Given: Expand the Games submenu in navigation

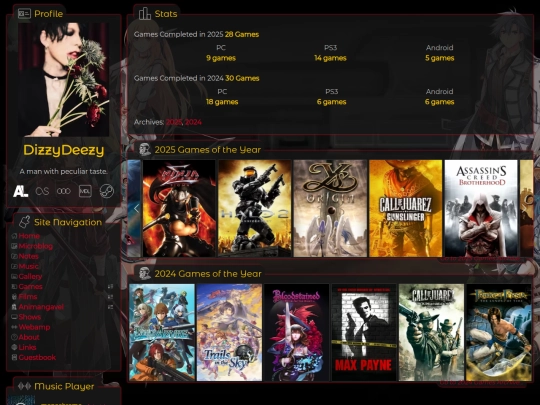Looking at the screenshot, I should (110, 287).
